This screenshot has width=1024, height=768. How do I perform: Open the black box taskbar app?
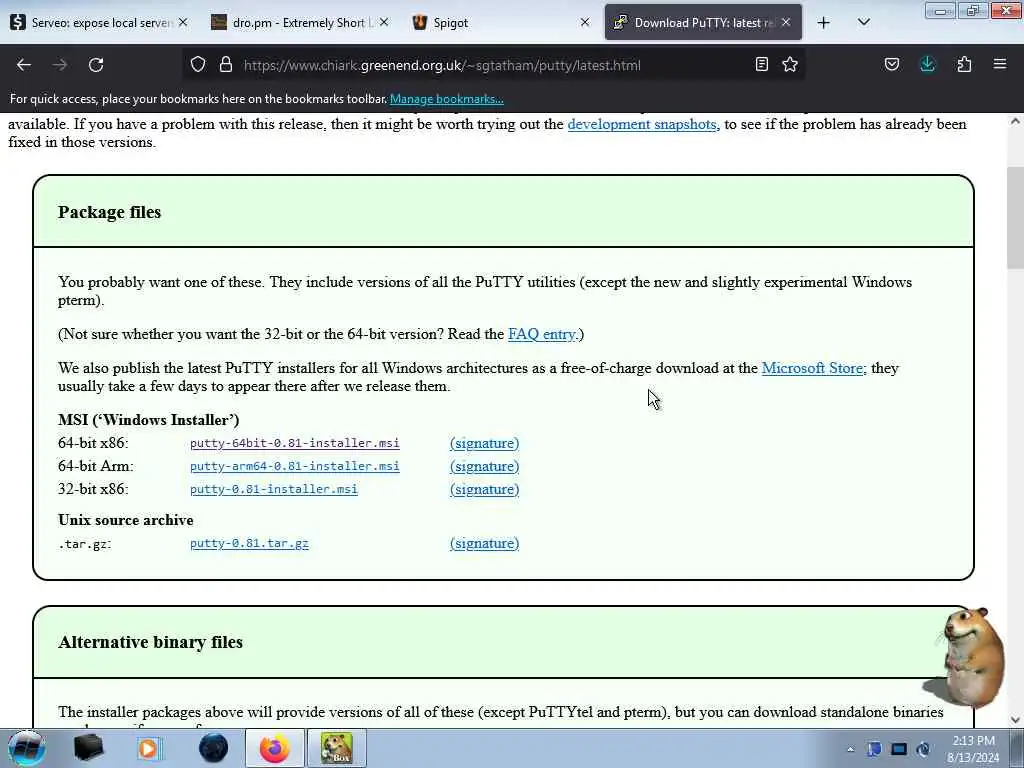pyautogui.click(x=88, y=748)
